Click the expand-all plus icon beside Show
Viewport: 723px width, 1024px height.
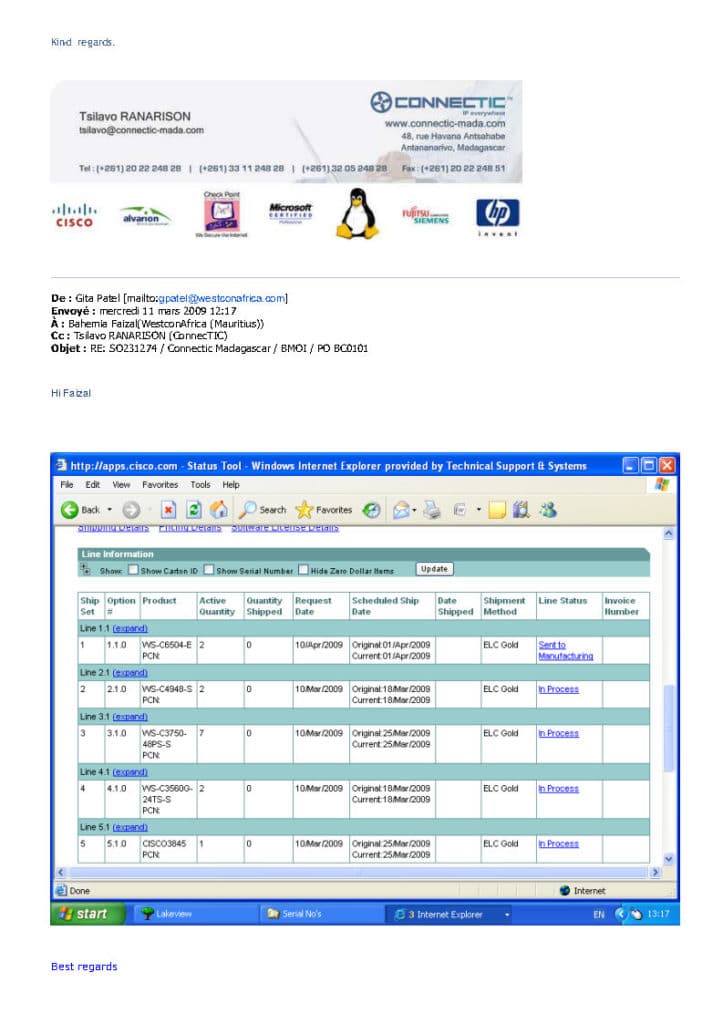tap(85, 569)
